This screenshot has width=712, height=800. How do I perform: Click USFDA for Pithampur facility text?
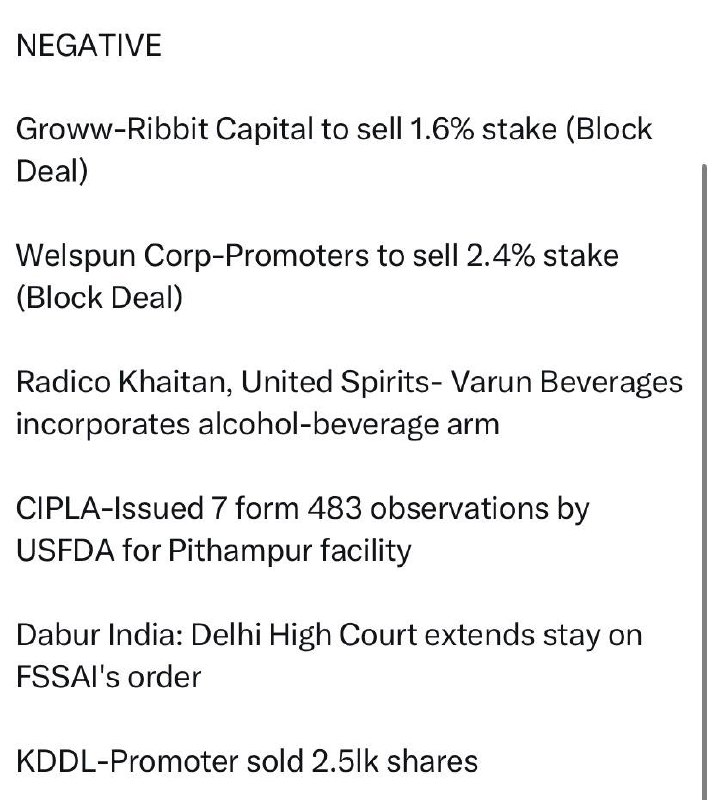(214, 551)
